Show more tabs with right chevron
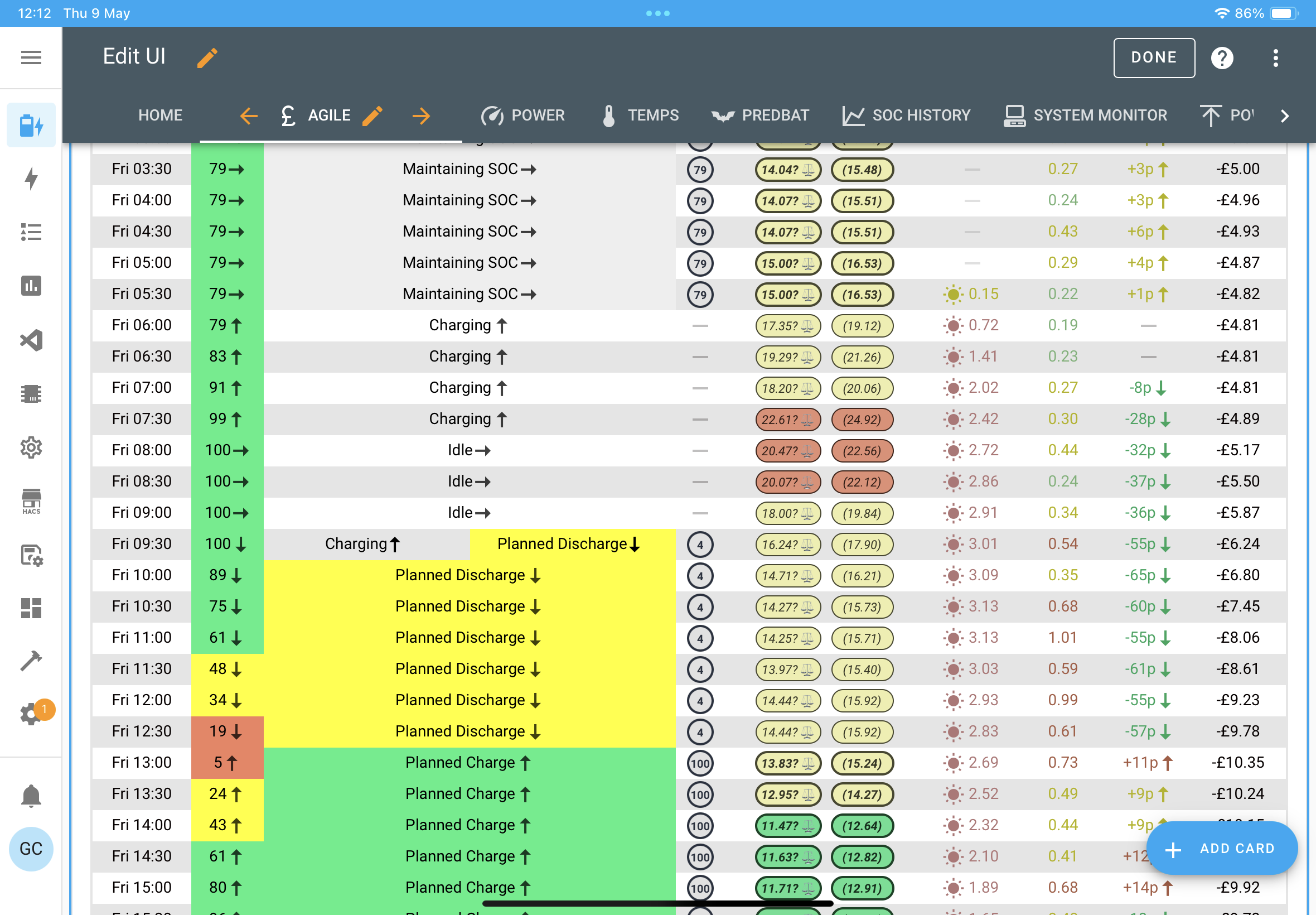The height and width of the screenshot is (915, 1316). click(1284, 116)
